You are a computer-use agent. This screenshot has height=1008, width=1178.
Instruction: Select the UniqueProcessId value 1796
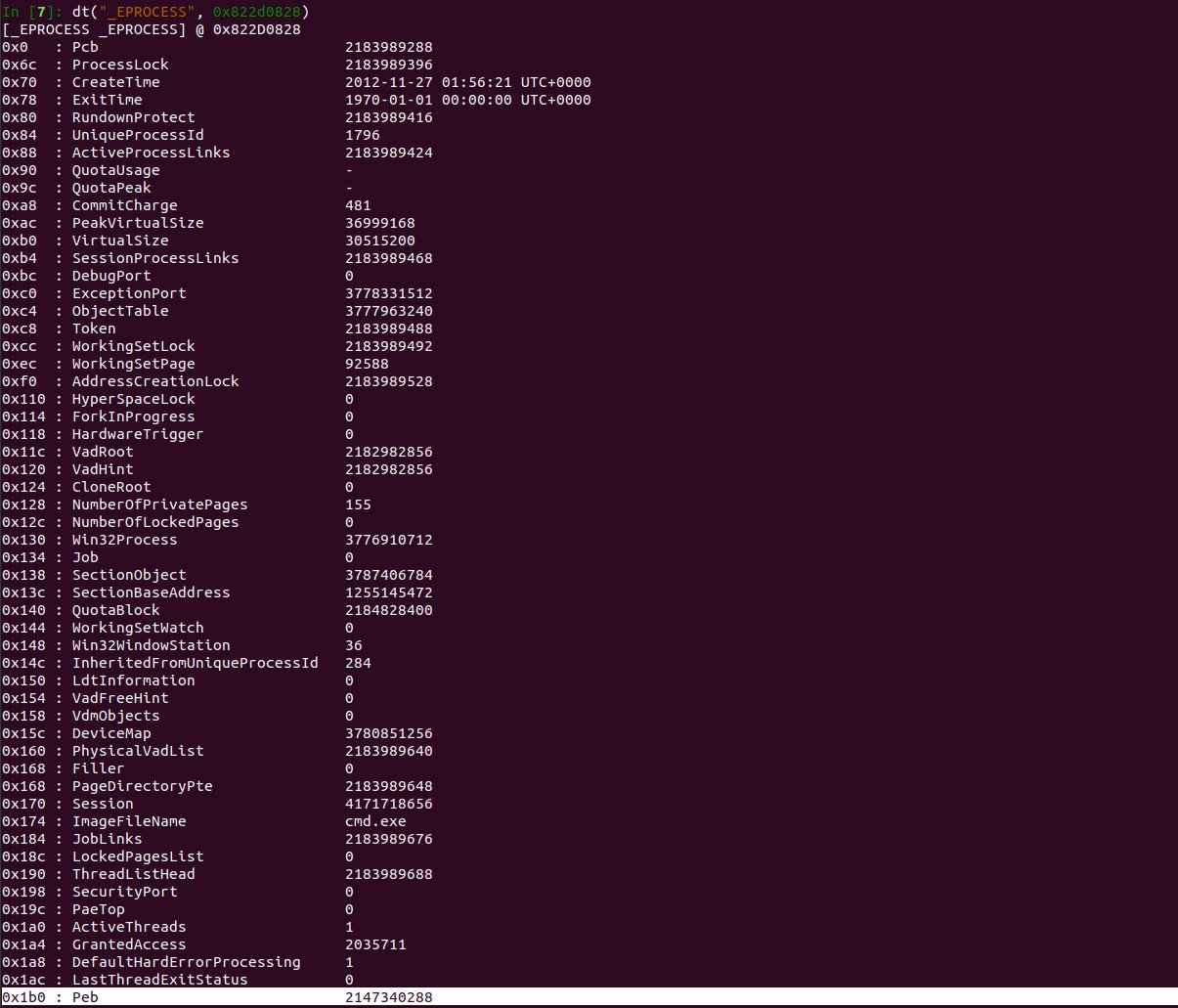362,135
